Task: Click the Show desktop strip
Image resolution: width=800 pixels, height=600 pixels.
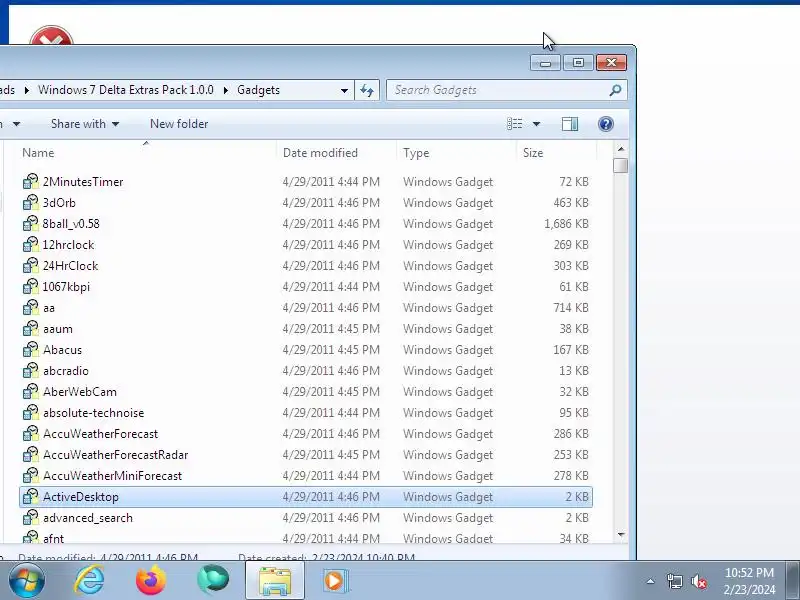Action: tap(793, 581)
